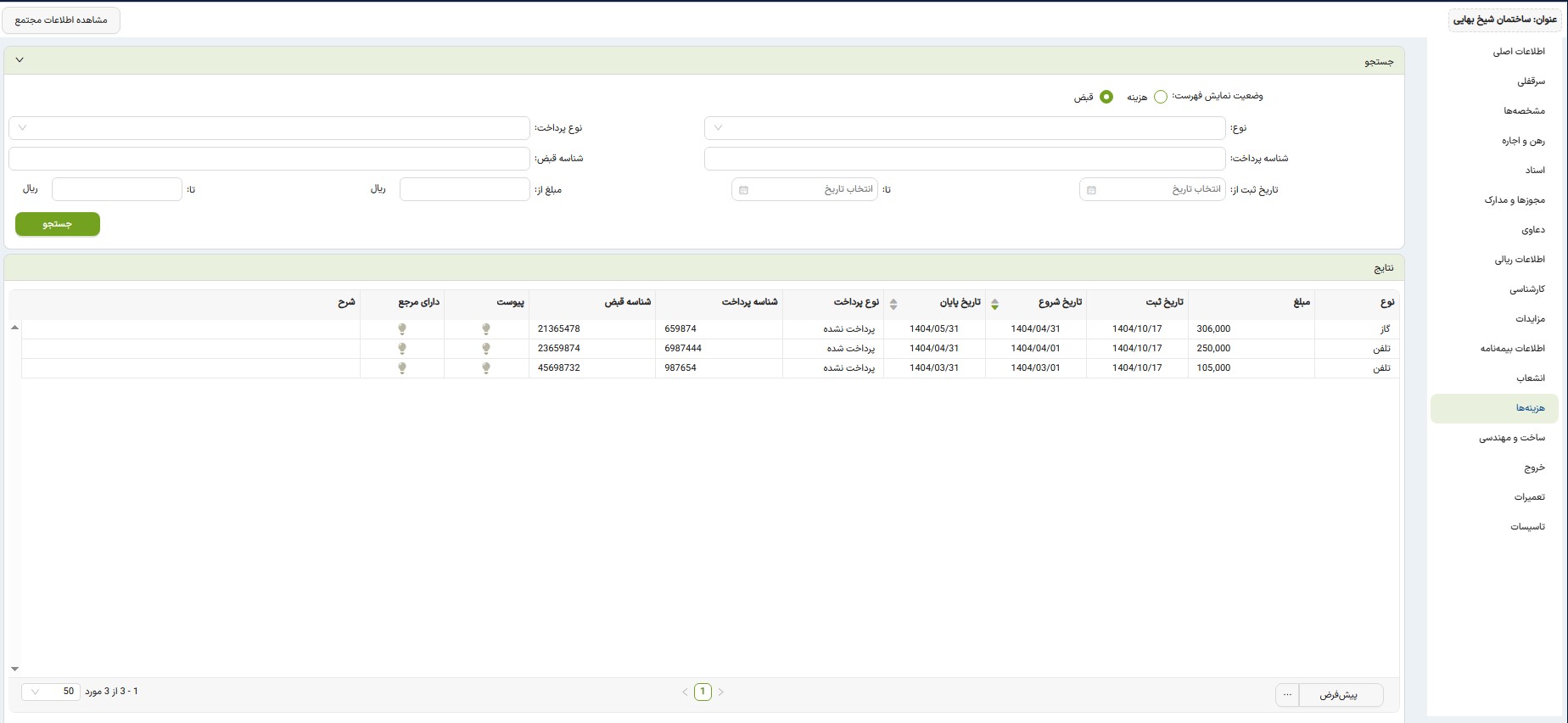Viewport: 1568px width, 723px height.
Task: Click the three-dots button beside پیش‌فرض
Action: (1287, 695)
